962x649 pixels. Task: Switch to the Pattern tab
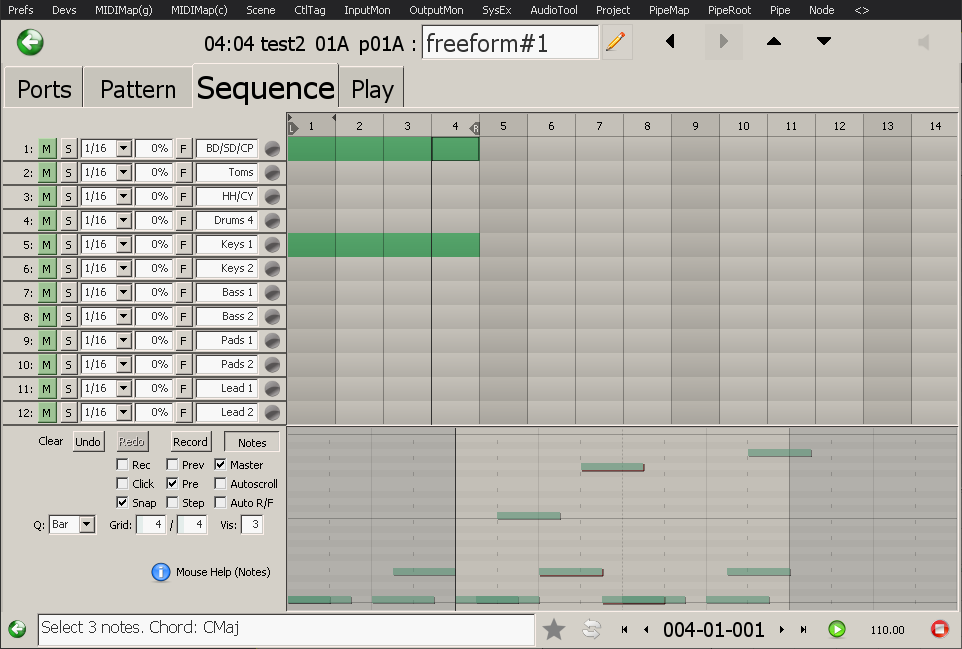pyautogui.click(x=138, y=89)
